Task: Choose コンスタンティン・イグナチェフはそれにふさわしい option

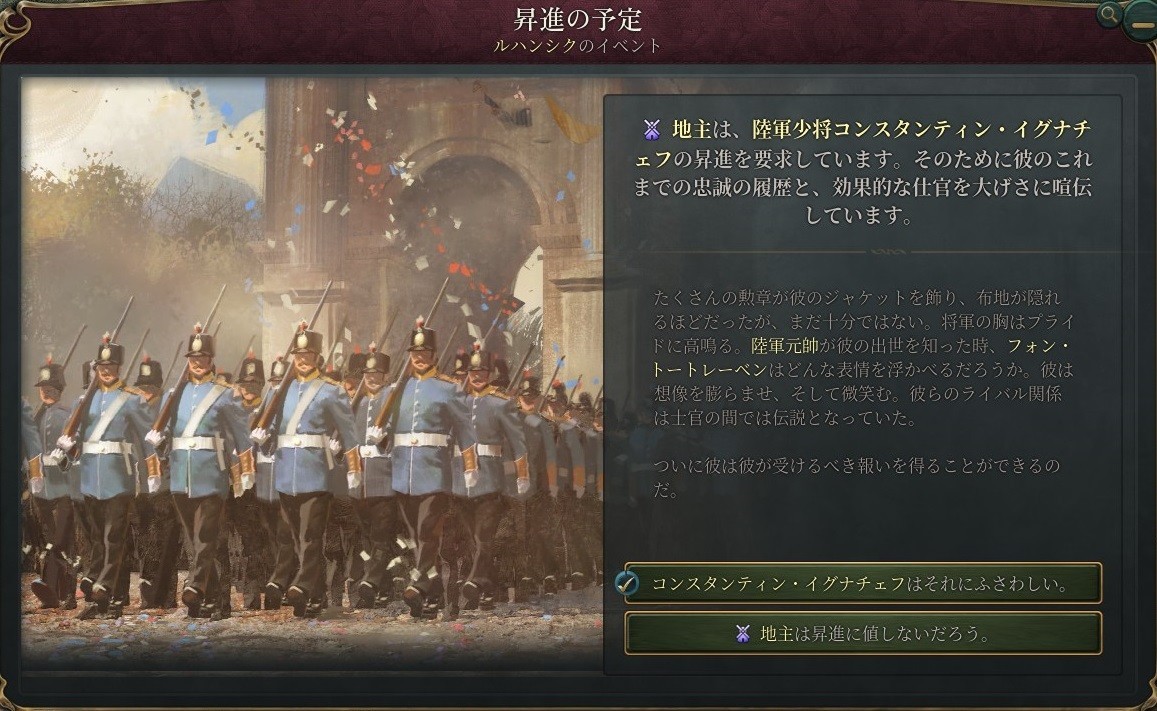Action: click(863, 583)
